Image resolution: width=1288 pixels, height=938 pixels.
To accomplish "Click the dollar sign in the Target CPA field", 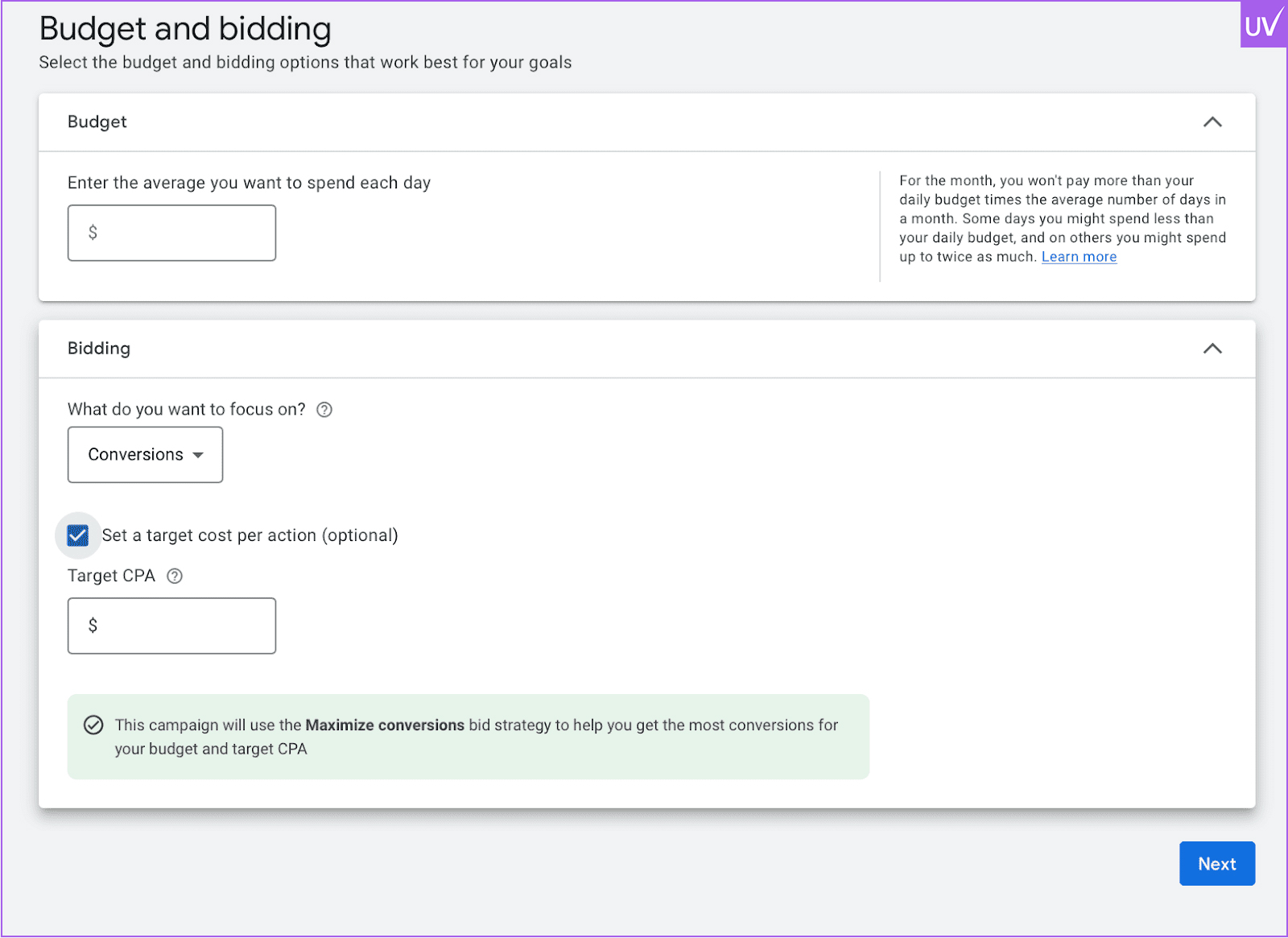I will coord(93,626).
